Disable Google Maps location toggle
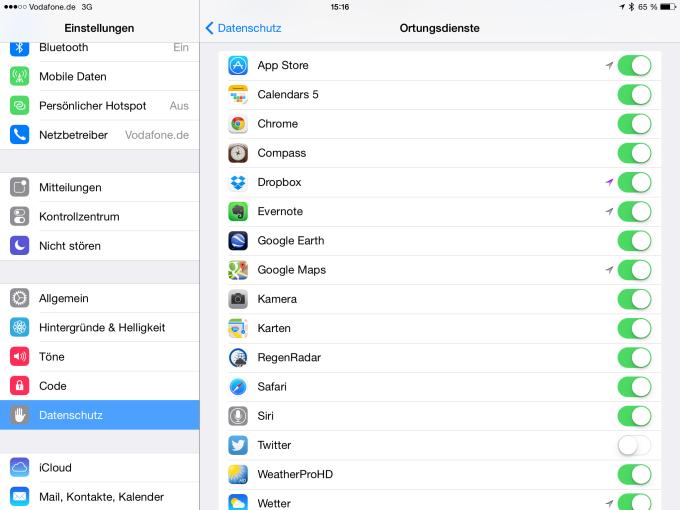Viewport: 680px width, 510px height. [634, 270]
